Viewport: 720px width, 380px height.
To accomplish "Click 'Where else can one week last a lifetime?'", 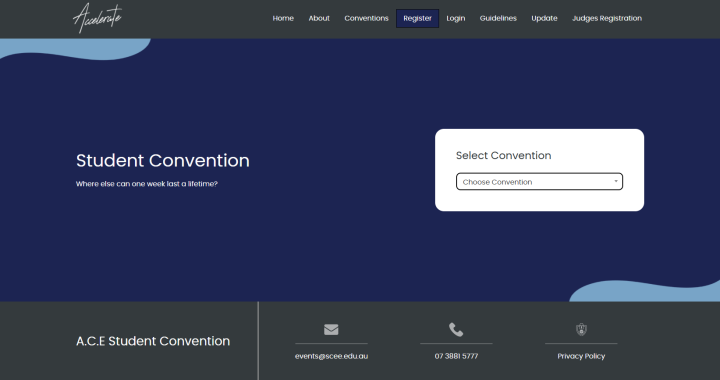I will [x=146, y=184].
